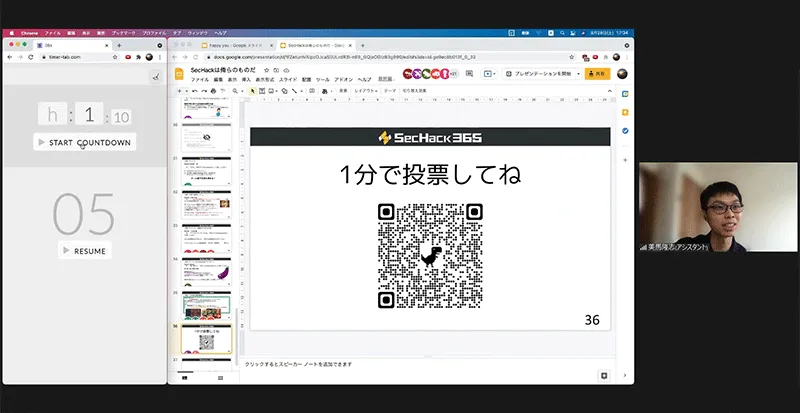Screen dimensions: 800x413
Task: Expand side panel with bottom-right chevron
Action: tap(625, 376)
